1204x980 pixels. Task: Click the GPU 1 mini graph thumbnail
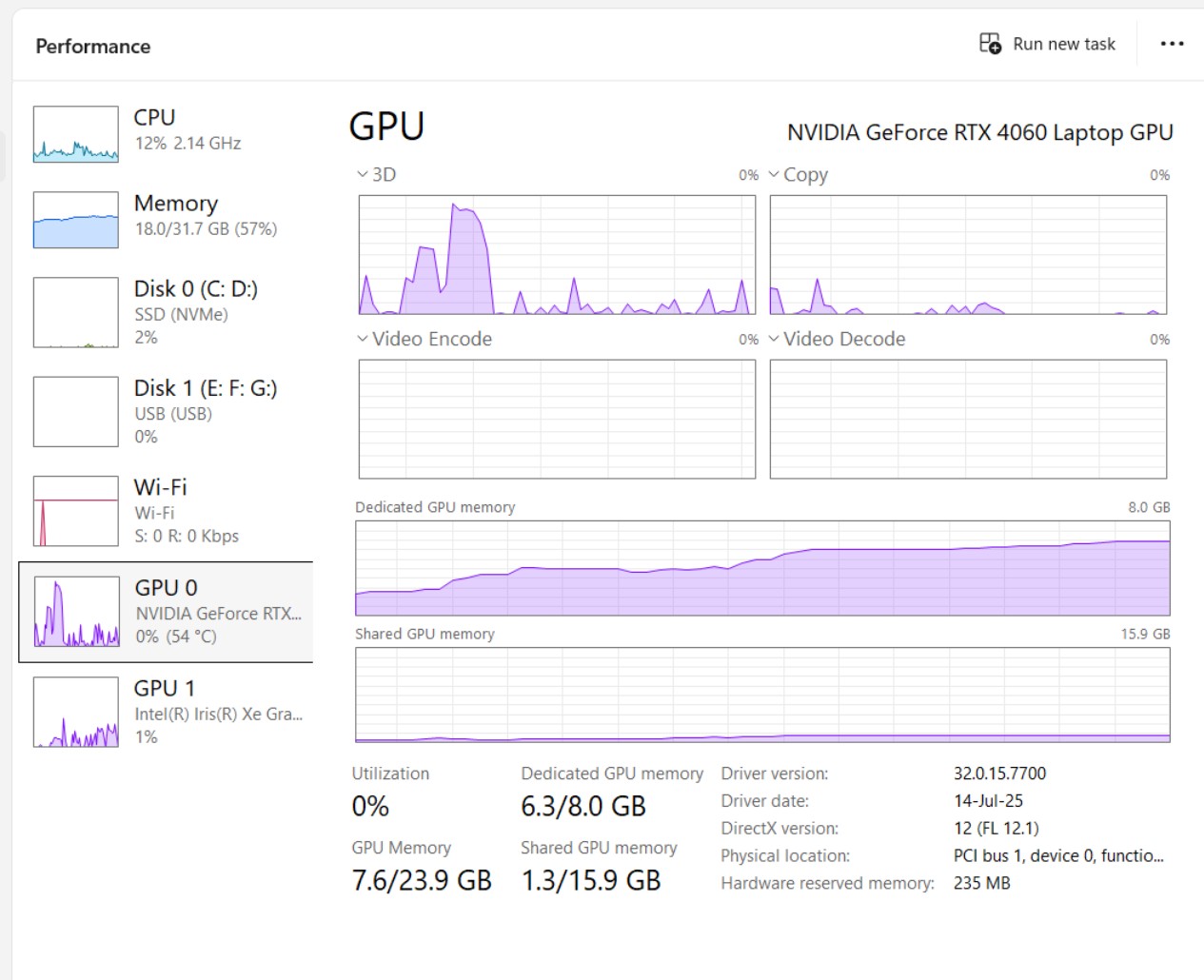(x=76, y=712)
